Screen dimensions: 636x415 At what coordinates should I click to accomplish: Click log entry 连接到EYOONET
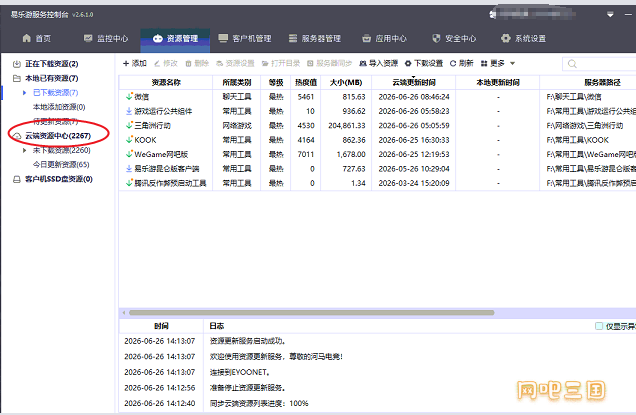point(240,372)
